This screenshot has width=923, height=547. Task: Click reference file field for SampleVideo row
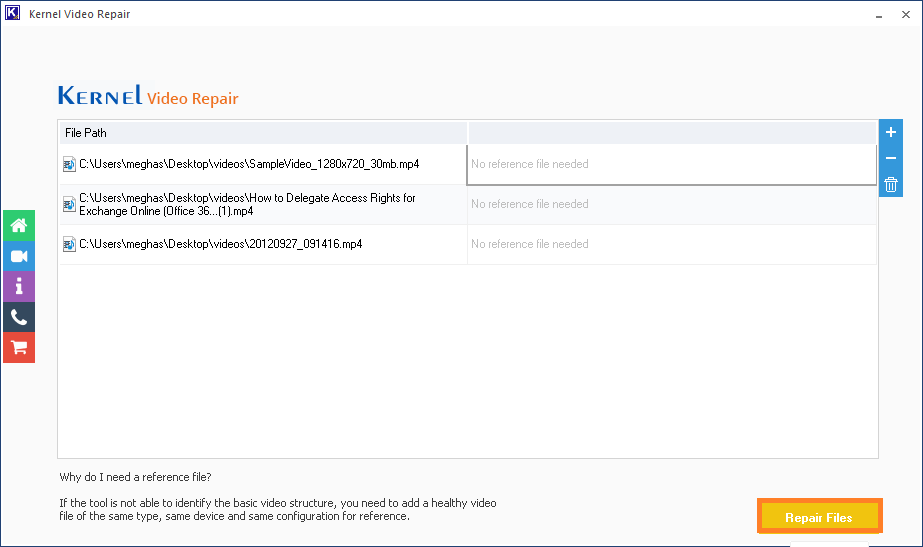pos(672,164)
